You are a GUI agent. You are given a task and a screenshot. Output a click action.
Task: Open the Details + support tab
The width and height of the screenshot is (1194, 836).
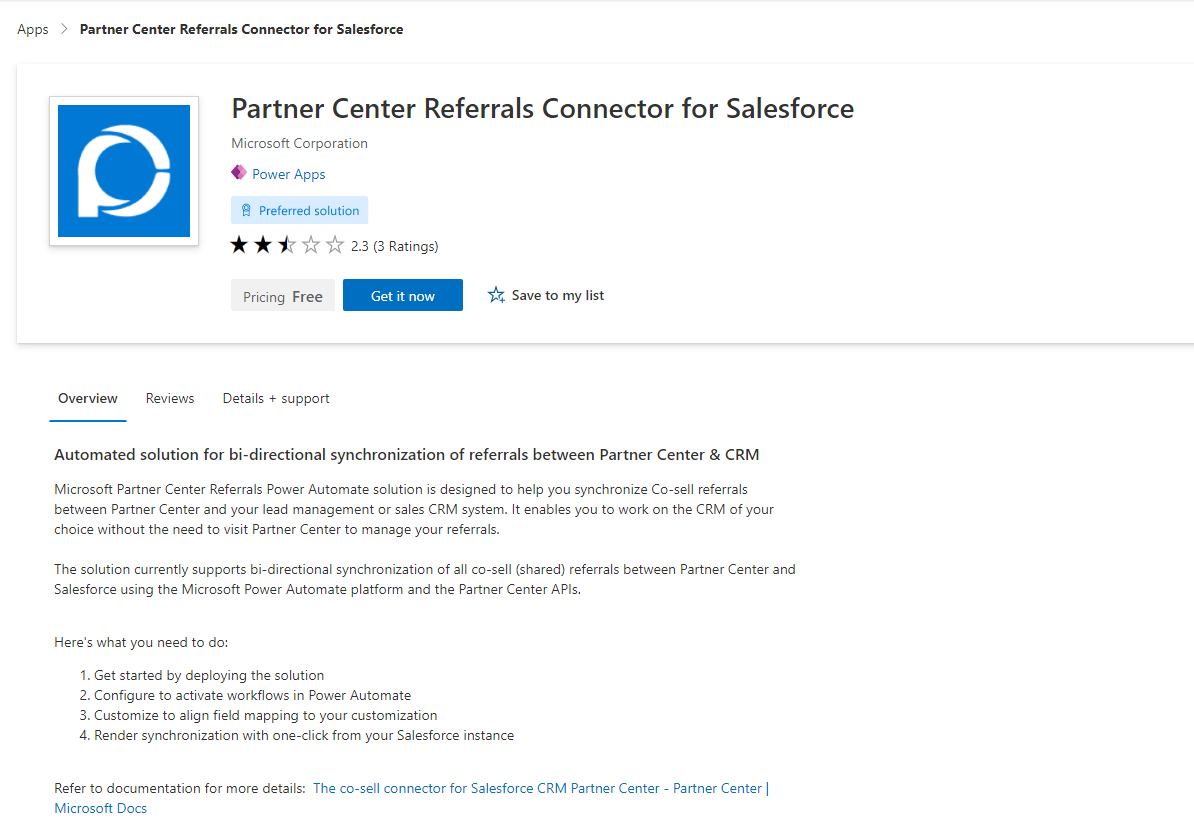pos(276,399)
